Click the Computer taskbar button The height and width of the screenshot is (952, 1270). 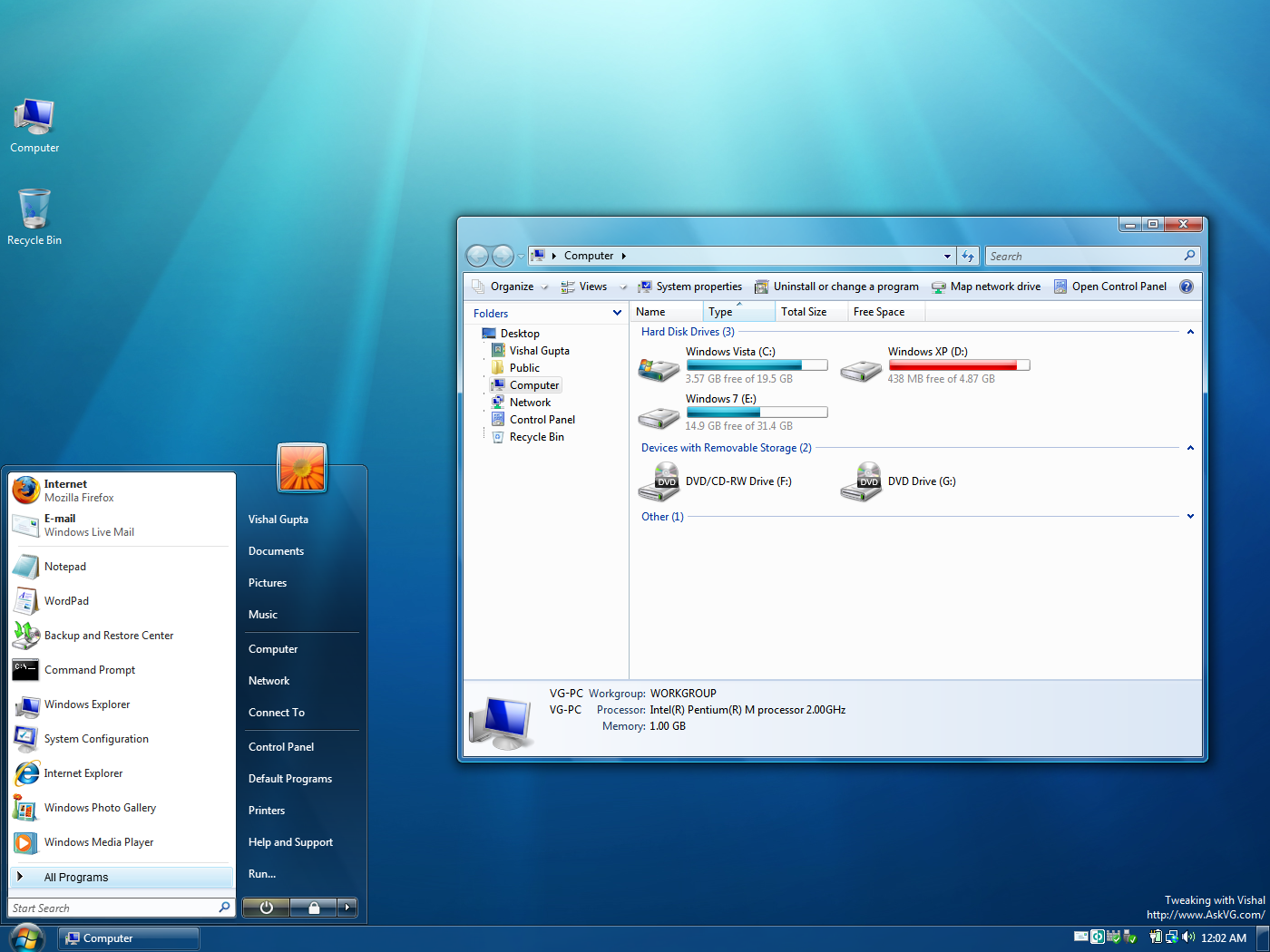pyautogui.click(x=129, y=938)
